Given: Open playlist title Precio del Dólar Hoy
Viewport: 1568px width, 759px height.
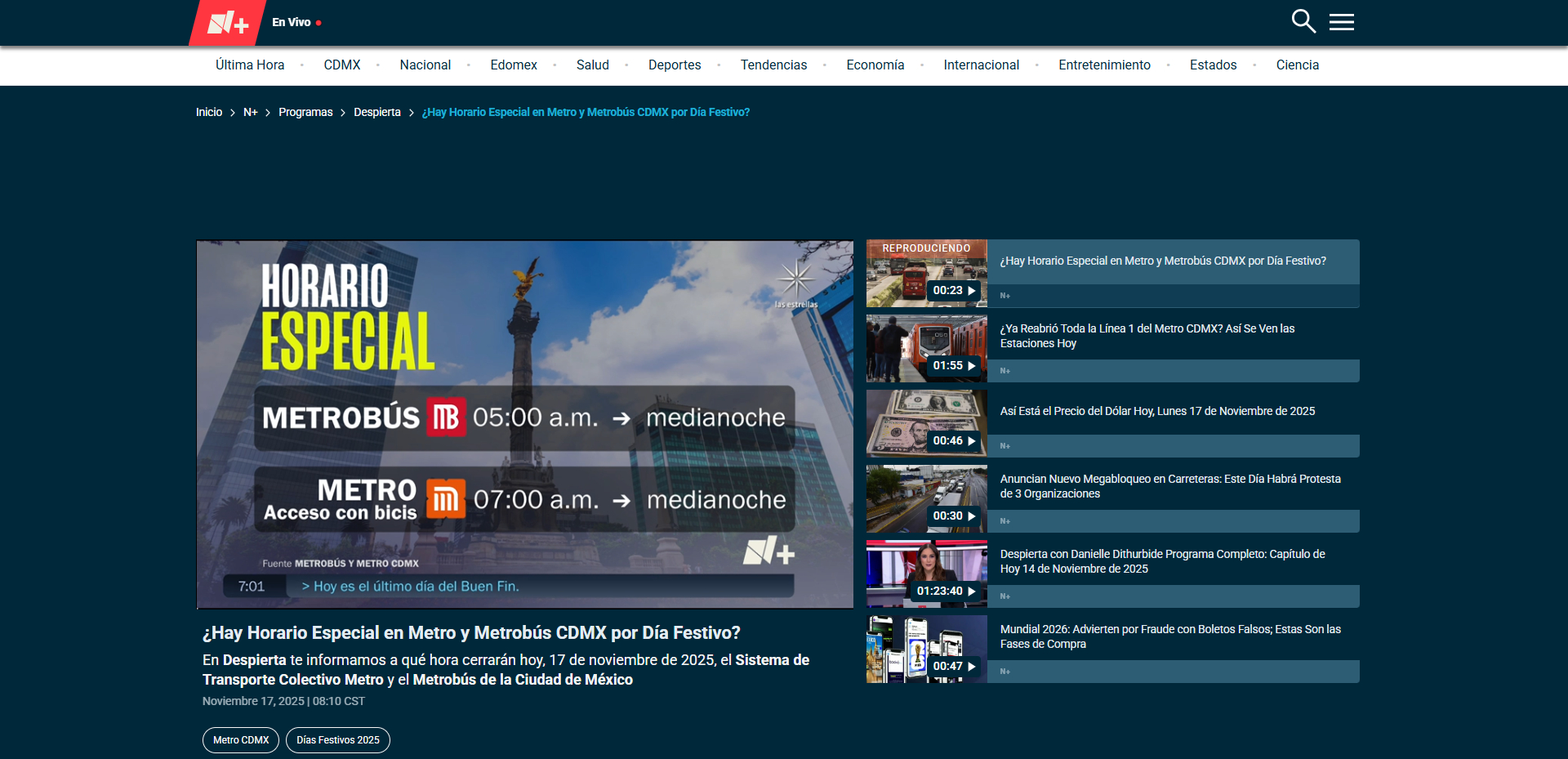Looking at the screenshot, I should coord(1157,411).
